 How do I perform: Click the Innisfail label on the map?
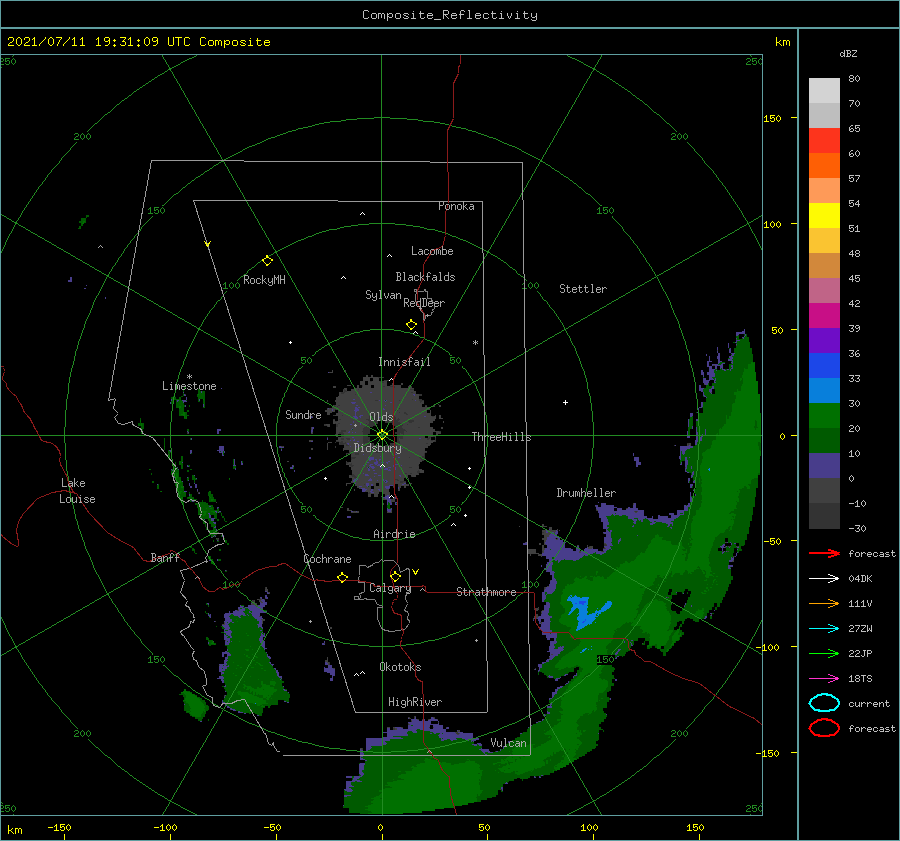404,362
